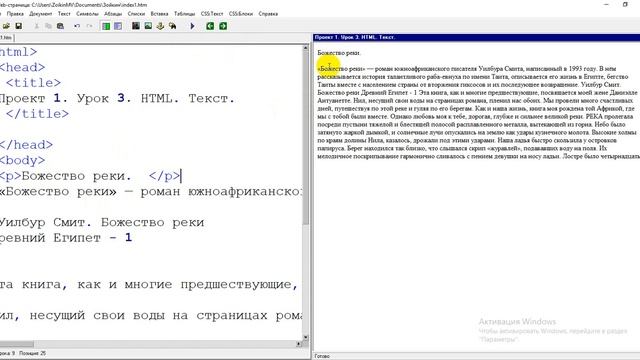This screenshot has height=360, width=640.
Task: Open the Справка menu
Action: 268,14
